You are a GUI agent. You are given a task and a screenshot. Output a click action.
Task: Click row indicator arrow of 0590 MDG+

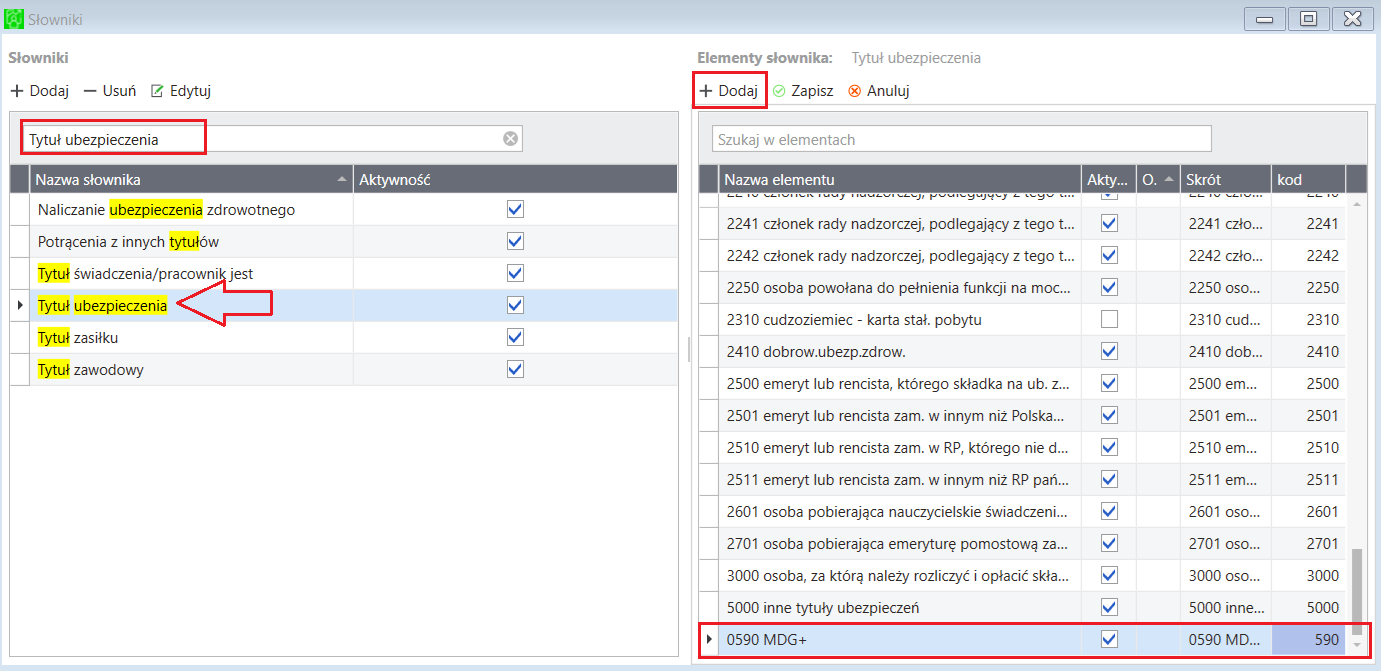tap(709, 639)
